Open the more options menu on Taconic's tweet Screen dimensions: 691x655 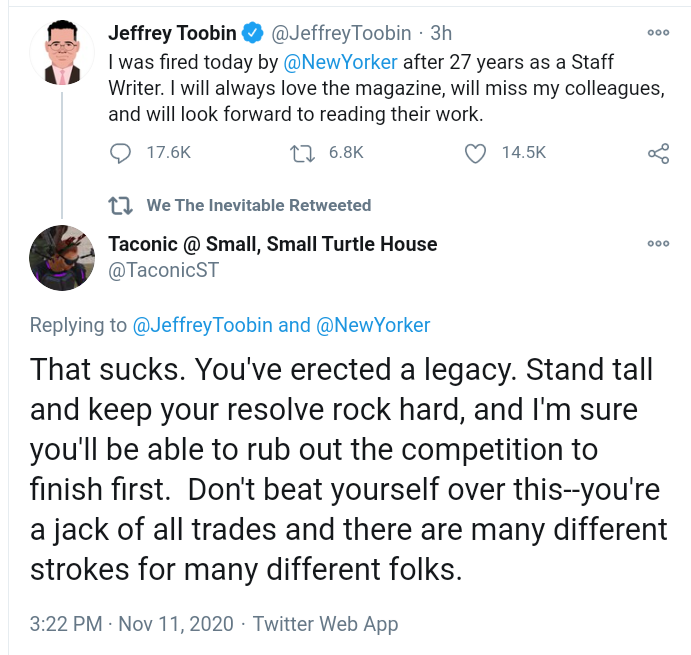[657, 244]
